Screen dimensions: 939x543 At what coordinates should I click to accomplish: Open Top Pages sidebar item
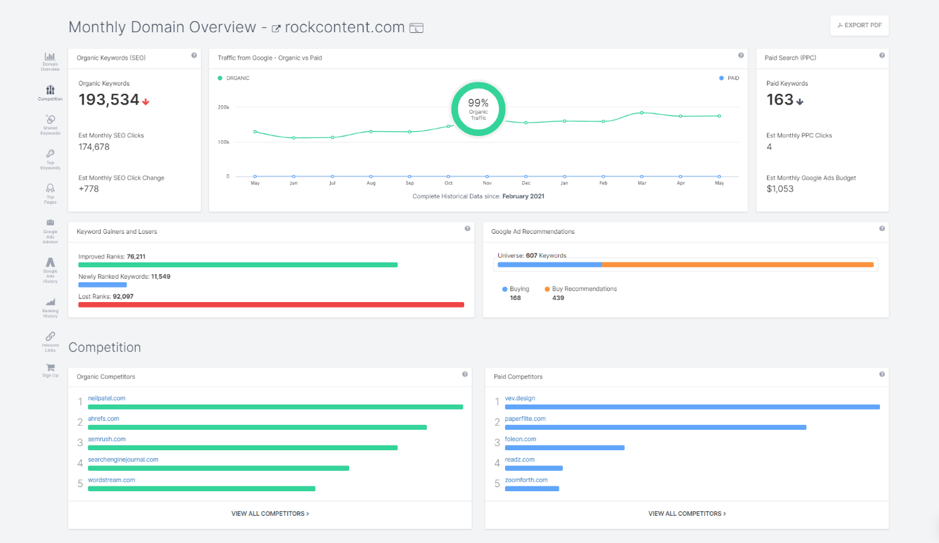(x=50, y=193)
